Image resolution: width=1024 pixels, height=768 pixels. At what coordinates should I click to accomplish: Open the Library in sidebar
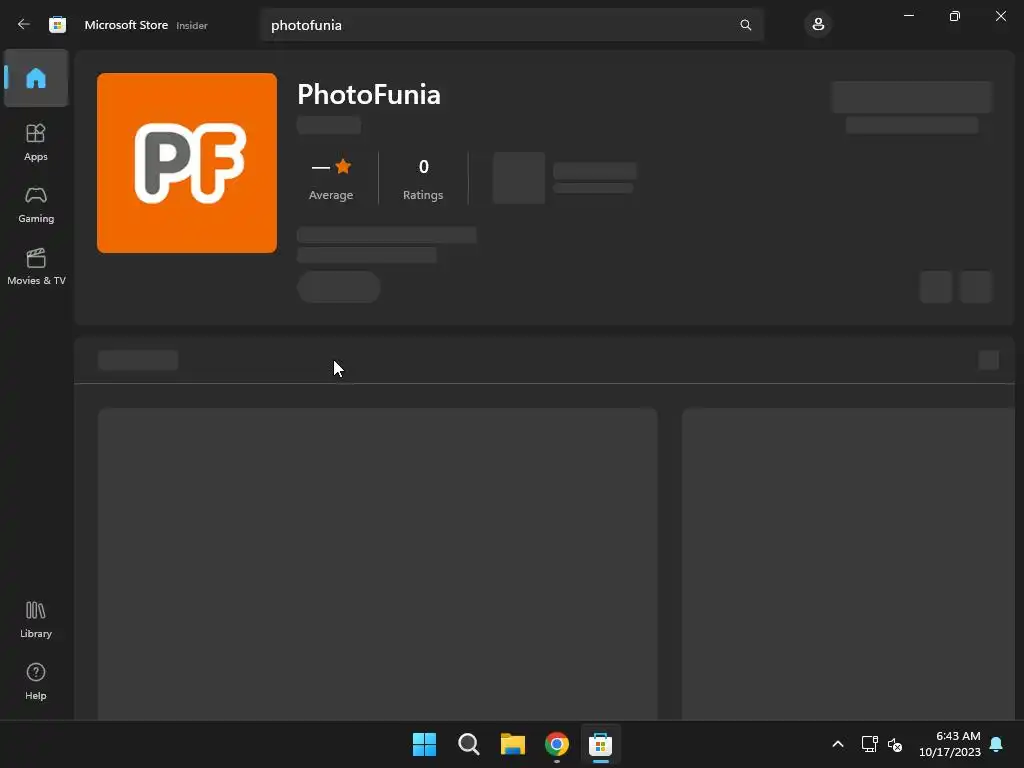click(36, 619)
